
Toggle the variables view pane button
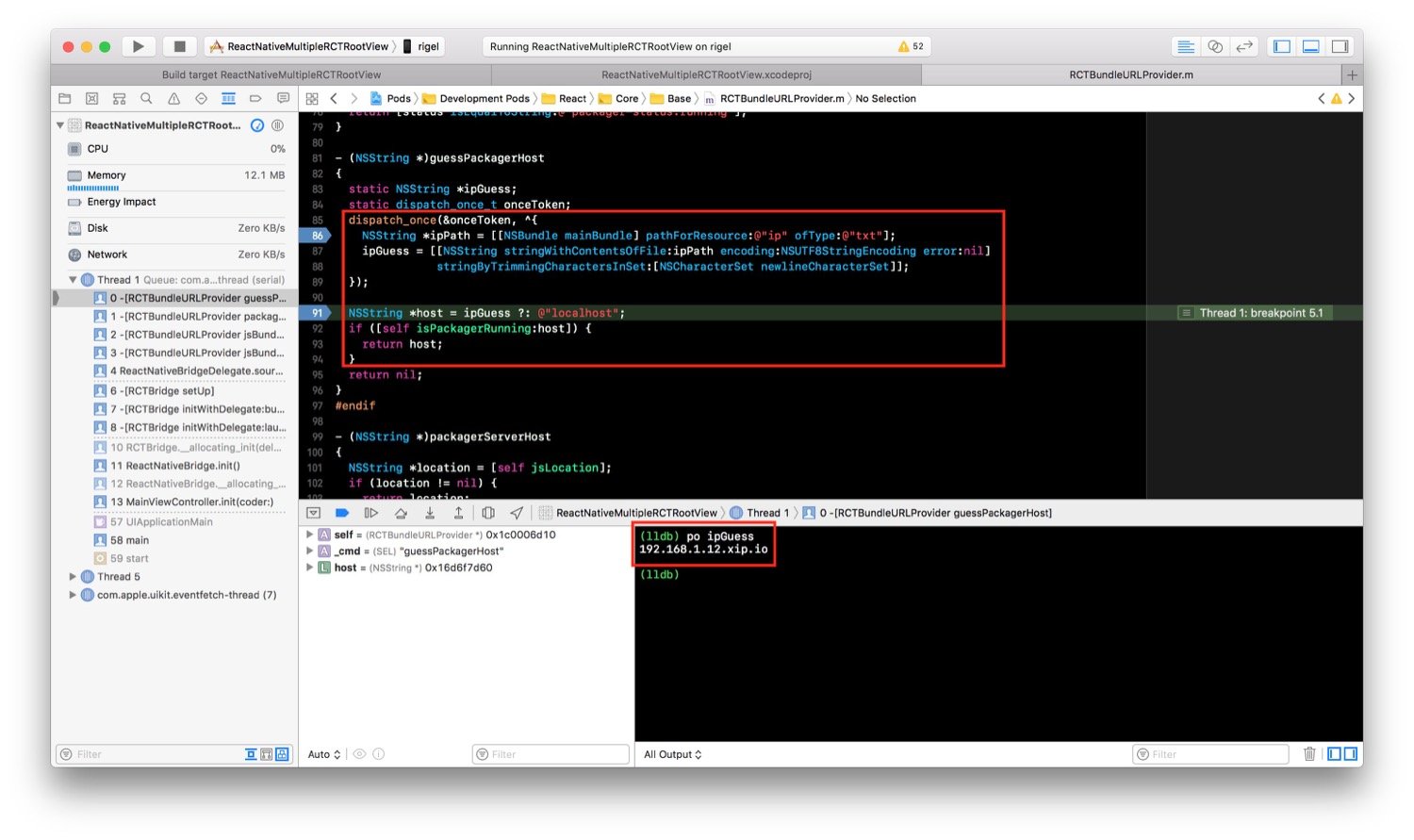point(1334,754)
